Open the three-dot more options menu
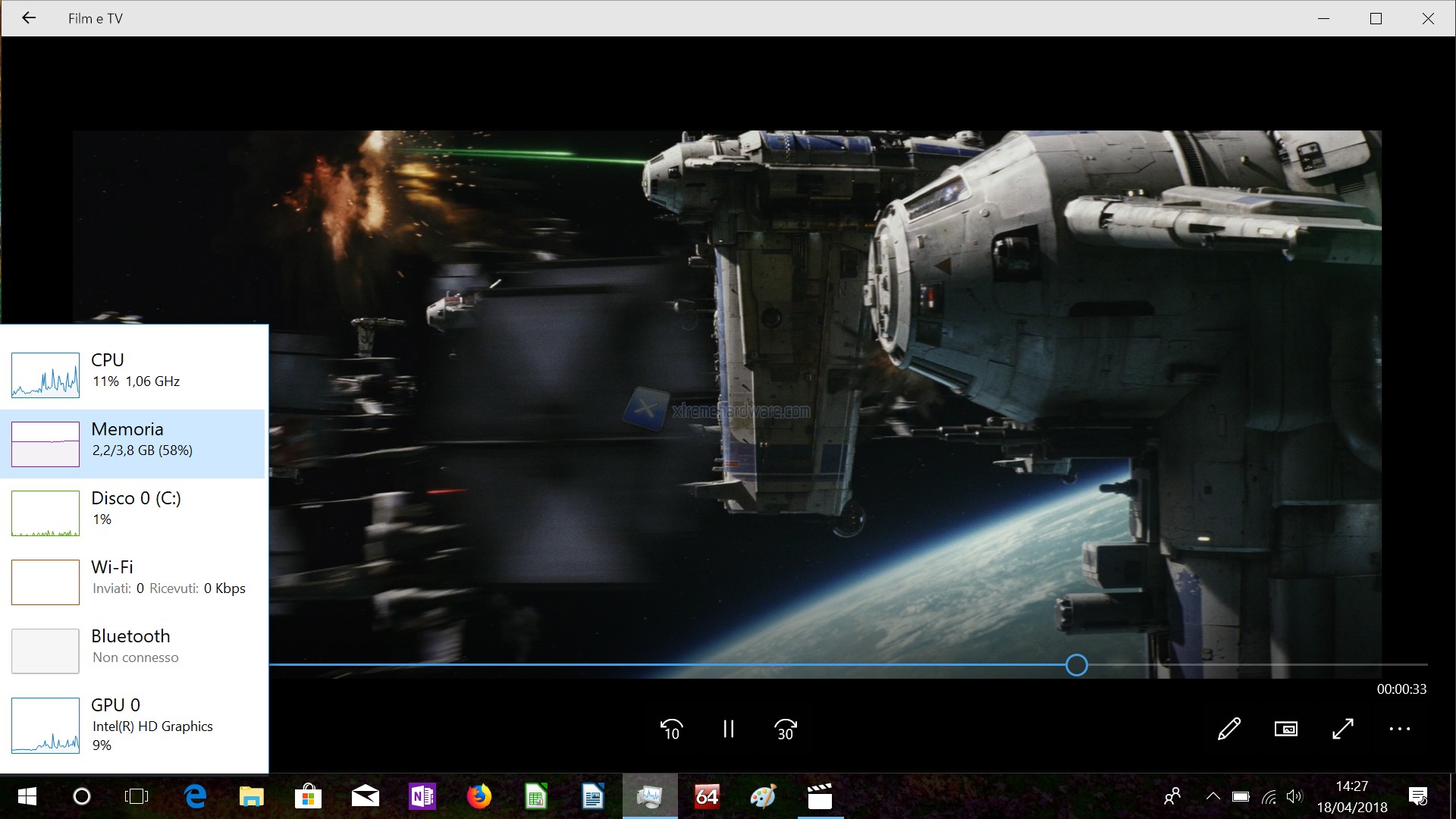 coord(1399,729)
